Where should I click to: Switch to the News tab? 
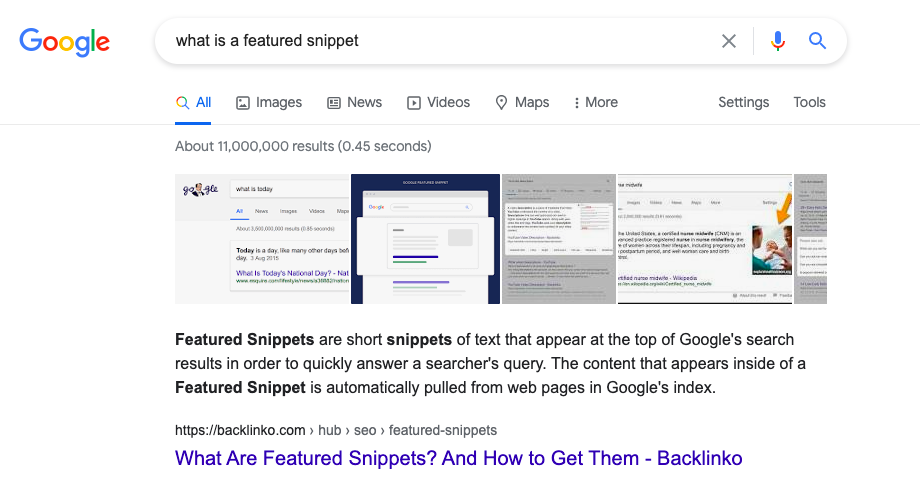[x=354, y=103]
